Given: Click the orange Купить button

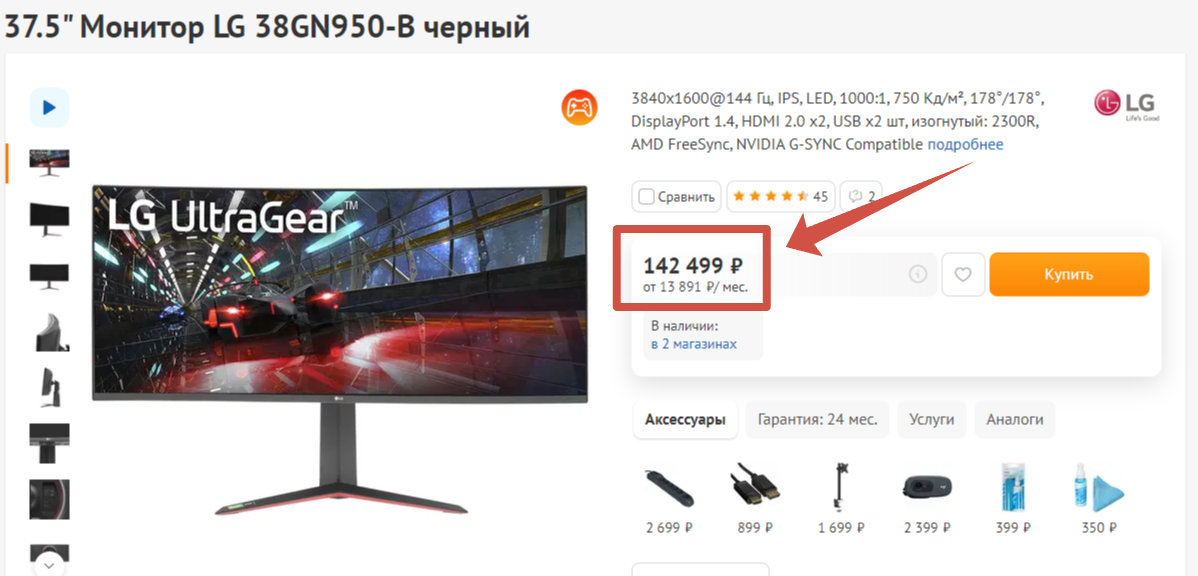Looking at the screenshot, I should tap(1069, 274).
